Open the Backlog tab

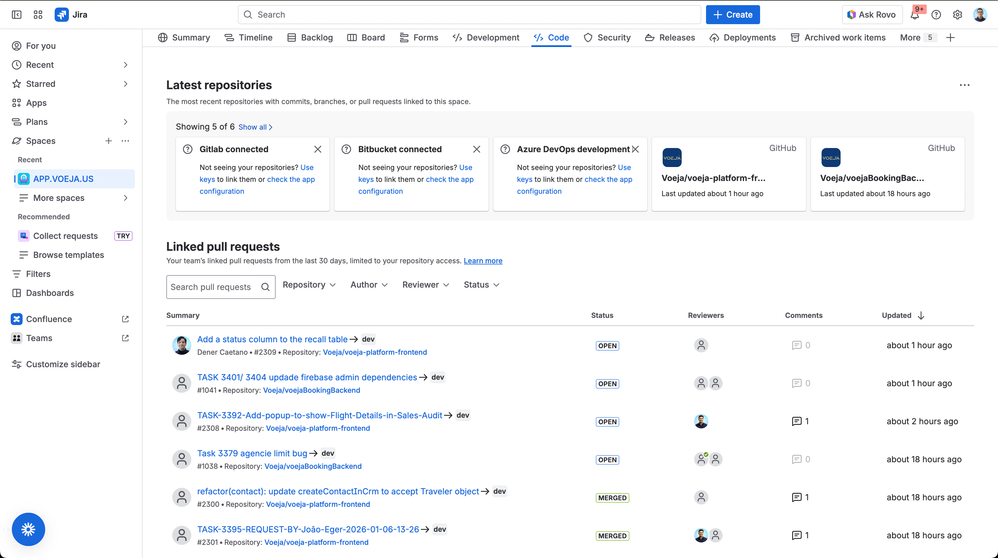[x=310, y=38]
